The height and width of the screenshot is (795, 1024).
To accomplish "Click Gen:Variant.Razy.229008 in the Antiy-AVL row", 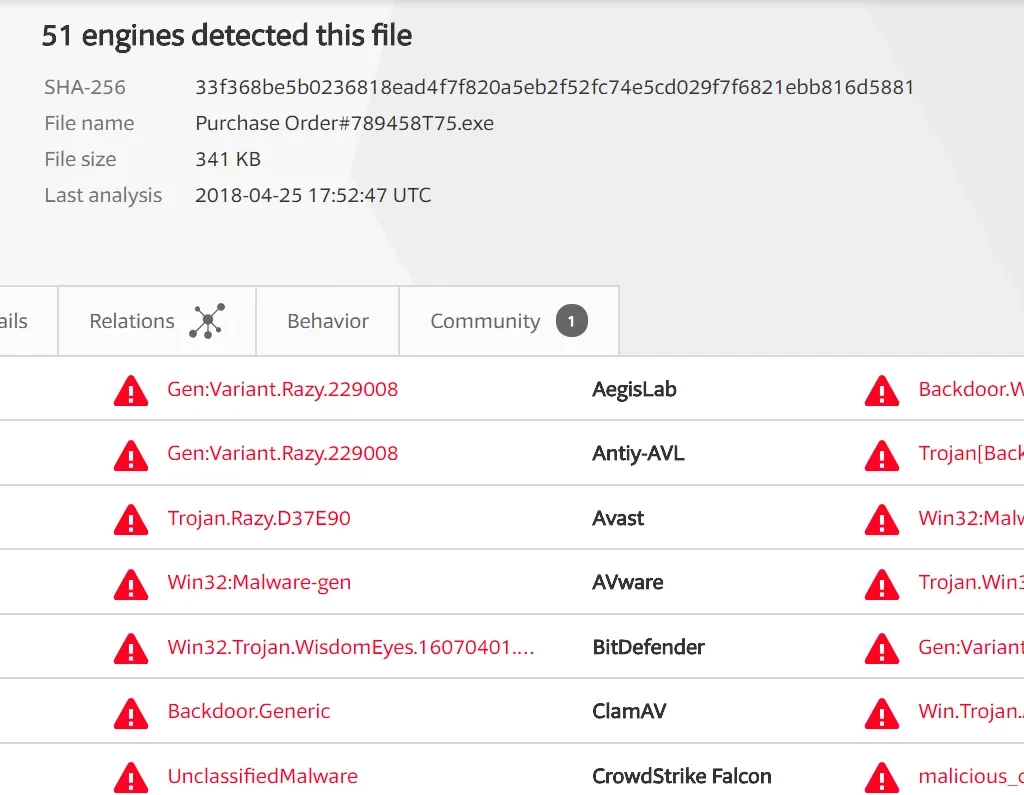I will pos(283,453).
